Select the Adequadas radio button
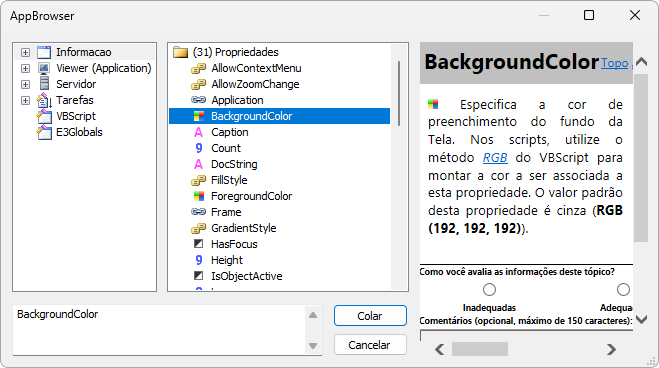659x368 pixels. pyautogui.click(x=623, y=289)
